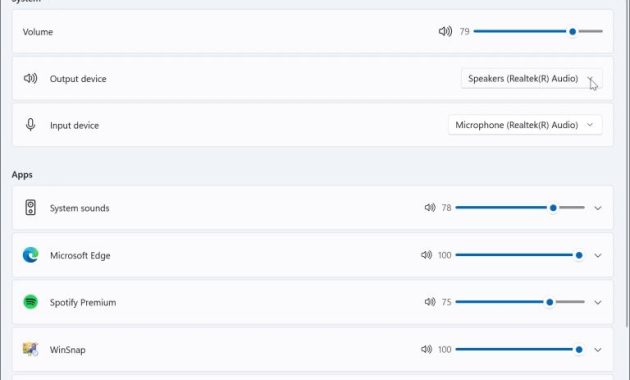Mute Spotify Premium via its speaker icon

coord(430,302)
